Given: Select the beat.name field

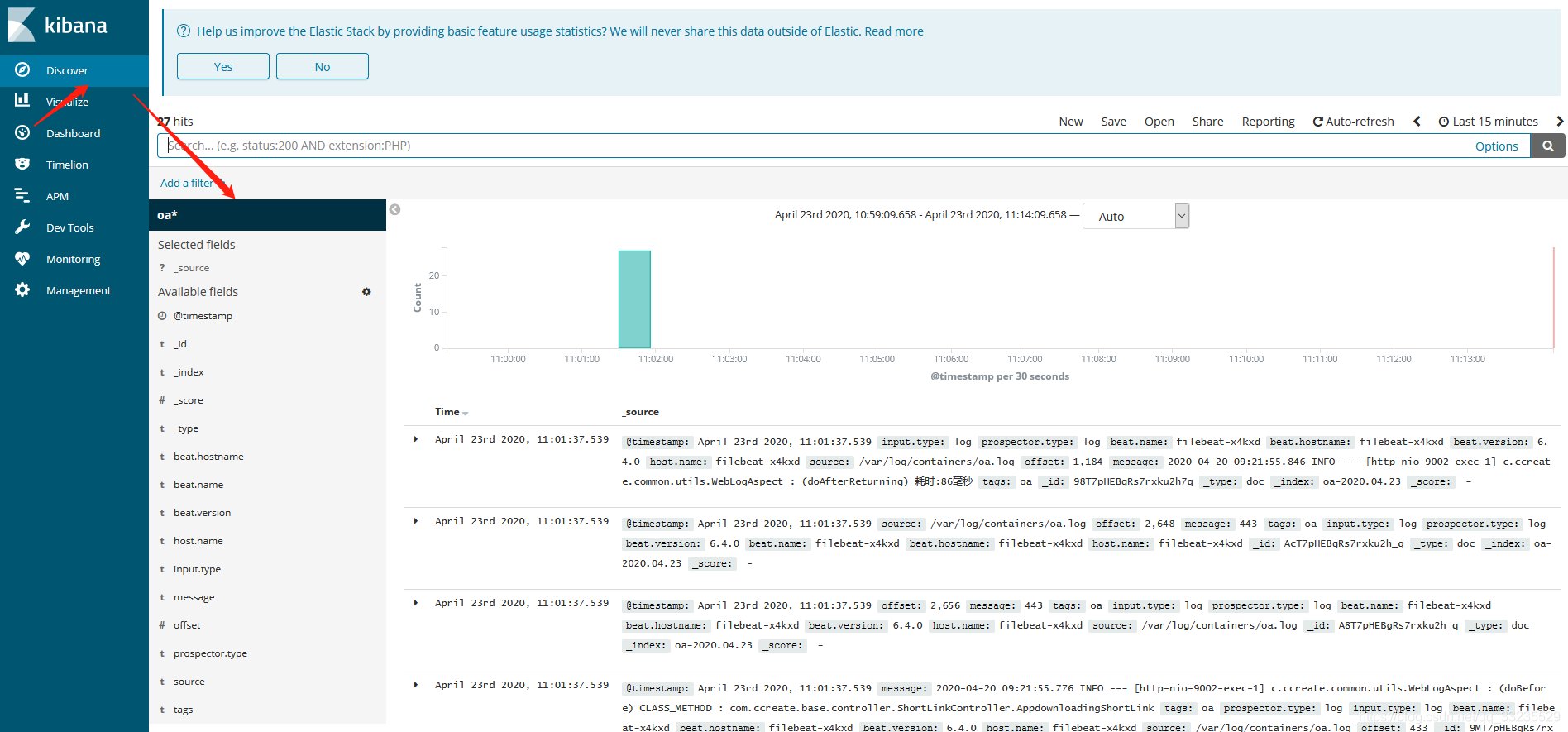Looking at the screenshot, I should pos(198,485).
